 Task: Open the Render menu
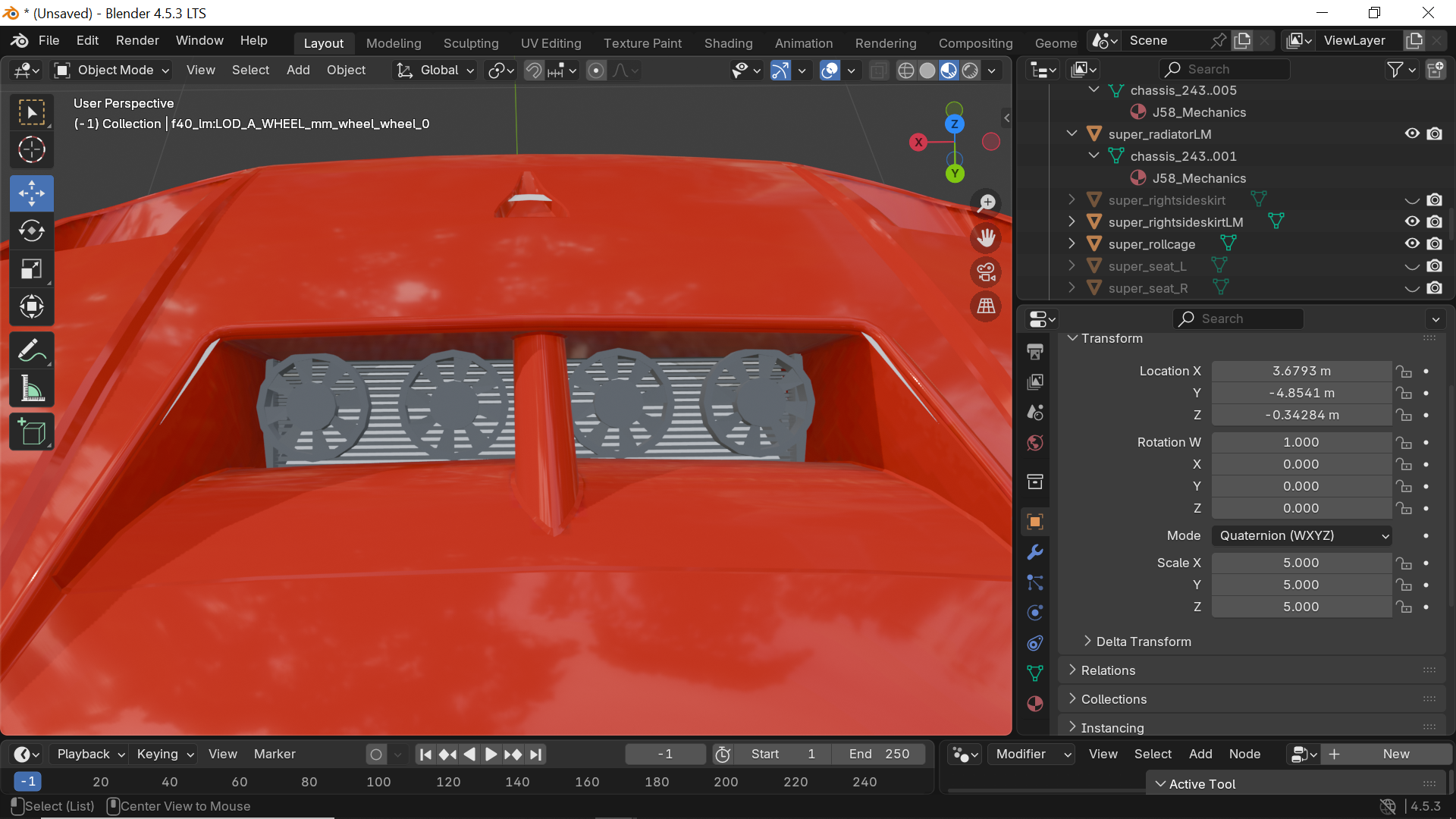[x=137, y=40]
